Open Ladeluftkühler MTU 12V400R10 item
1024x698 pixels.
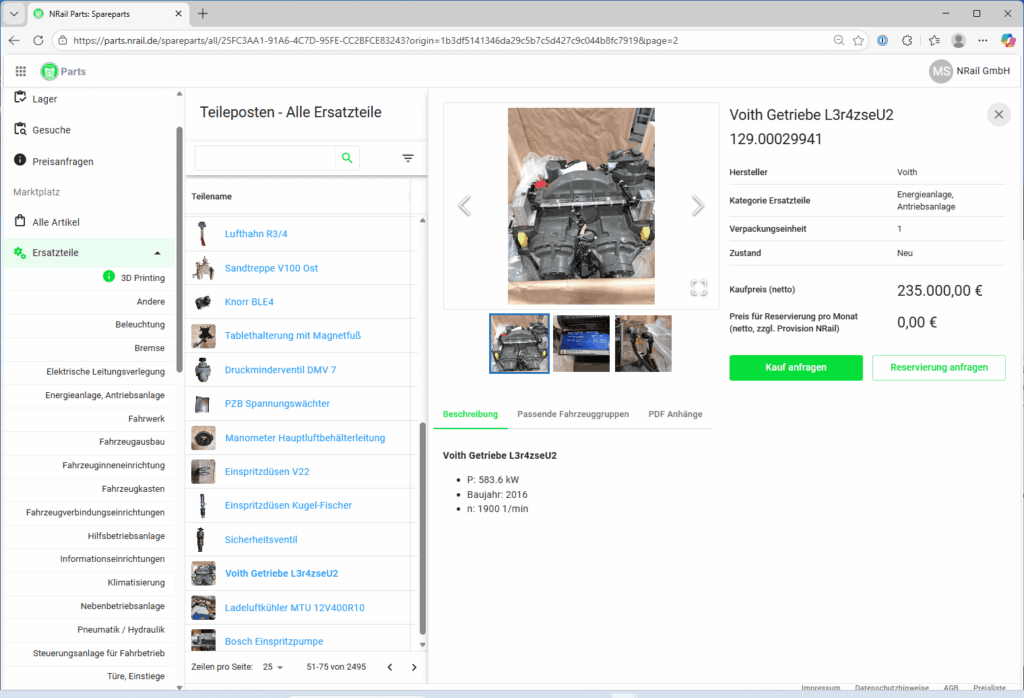click(294, 607)
